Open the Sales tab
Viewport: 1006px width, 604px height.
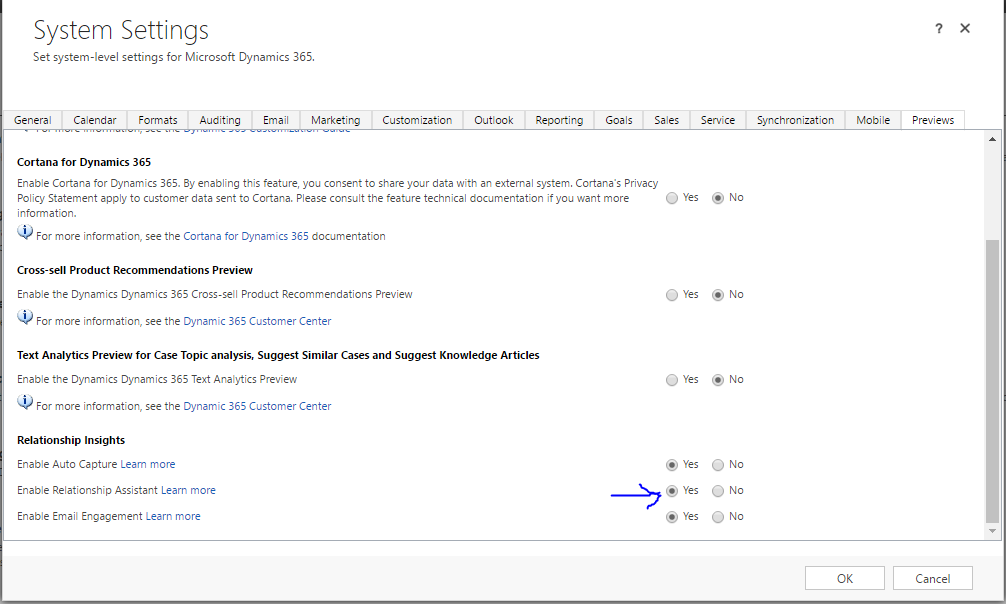tap(667, 120)
